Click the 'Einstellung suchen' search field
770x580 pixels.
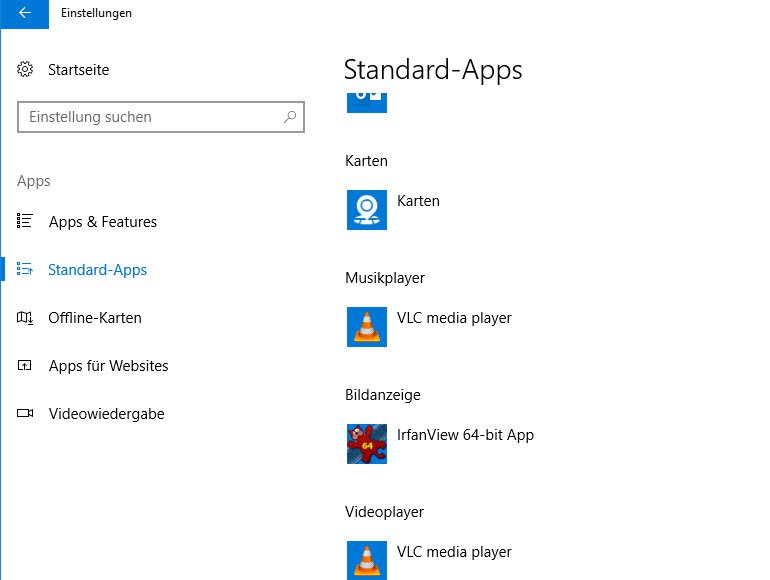coord(150,117)
